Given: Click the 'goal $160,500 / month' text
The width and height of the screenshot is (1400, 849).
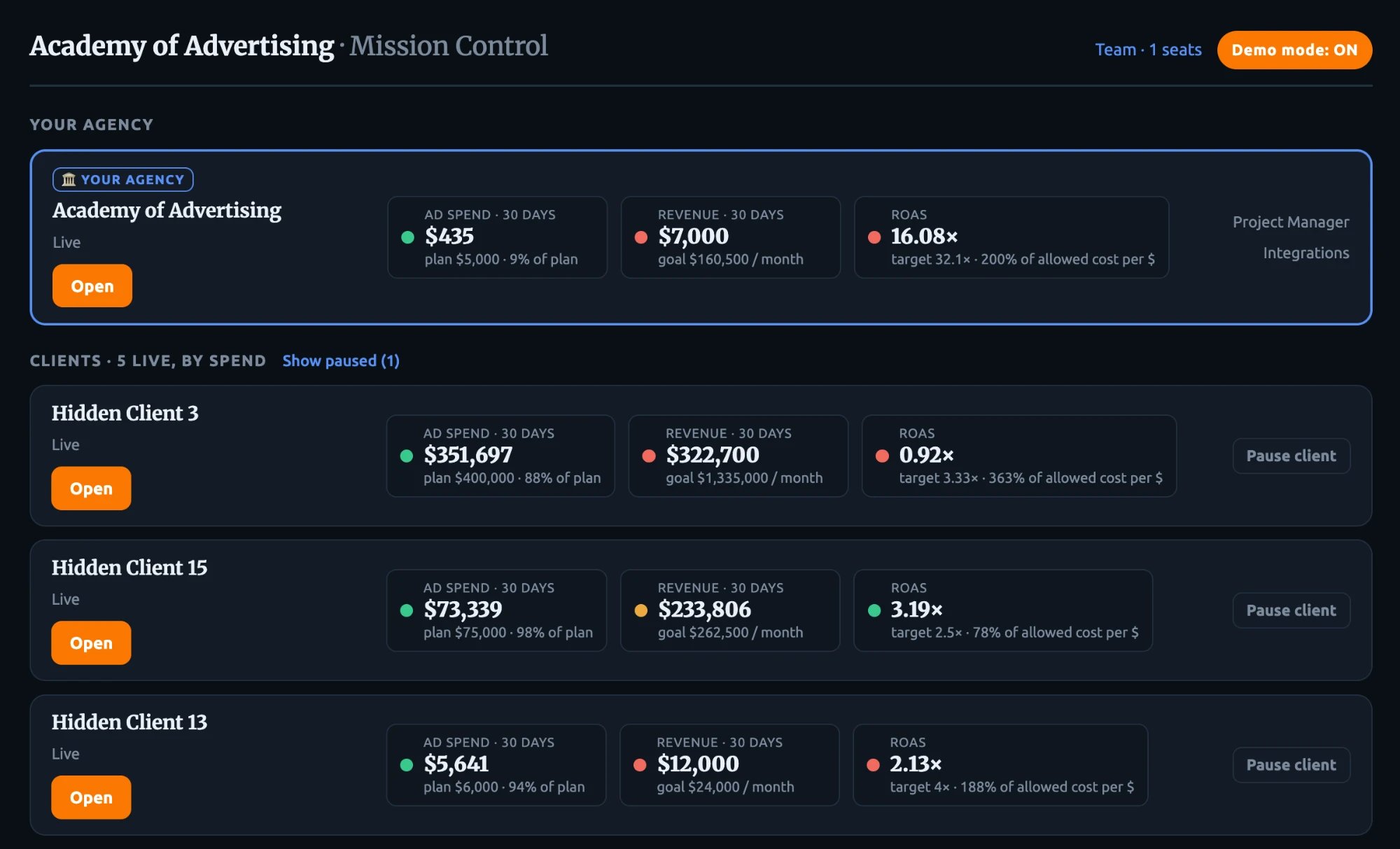Looking at the screenshot, I should tap(730, 259).
